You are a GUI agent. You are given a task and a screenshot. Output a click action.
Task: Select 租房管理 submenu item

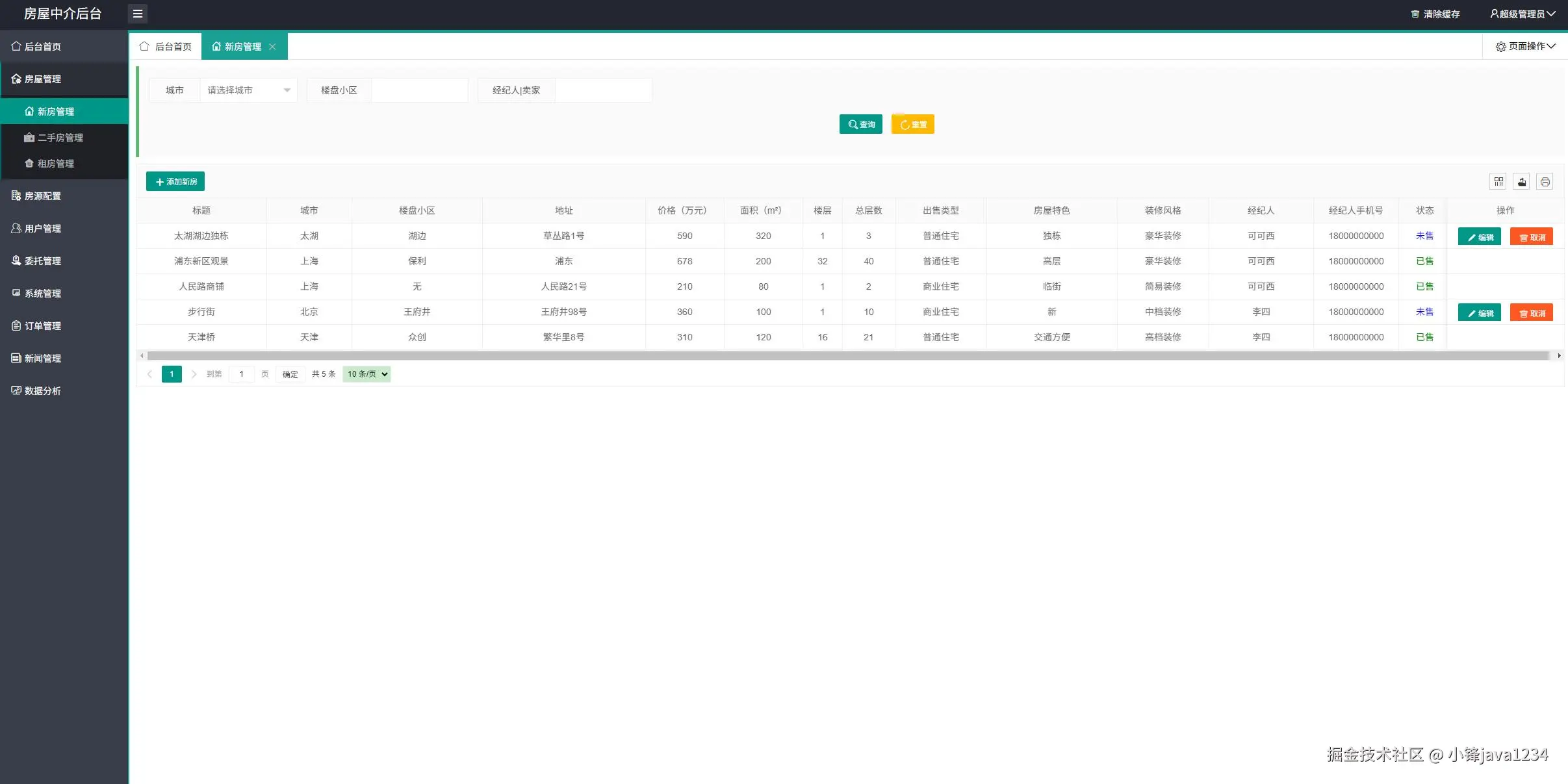click(55, 164)
